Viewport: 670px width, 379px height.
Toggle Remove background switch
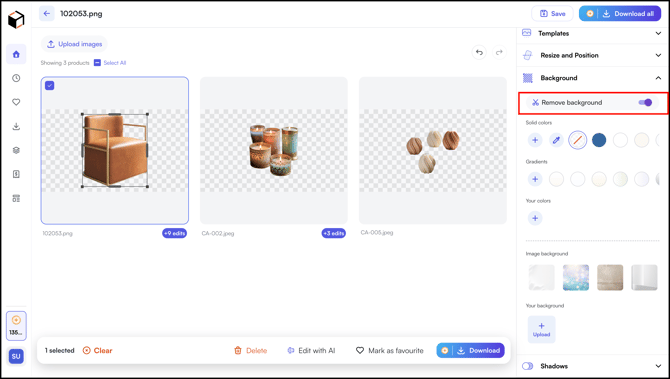[x=645, y=103]
